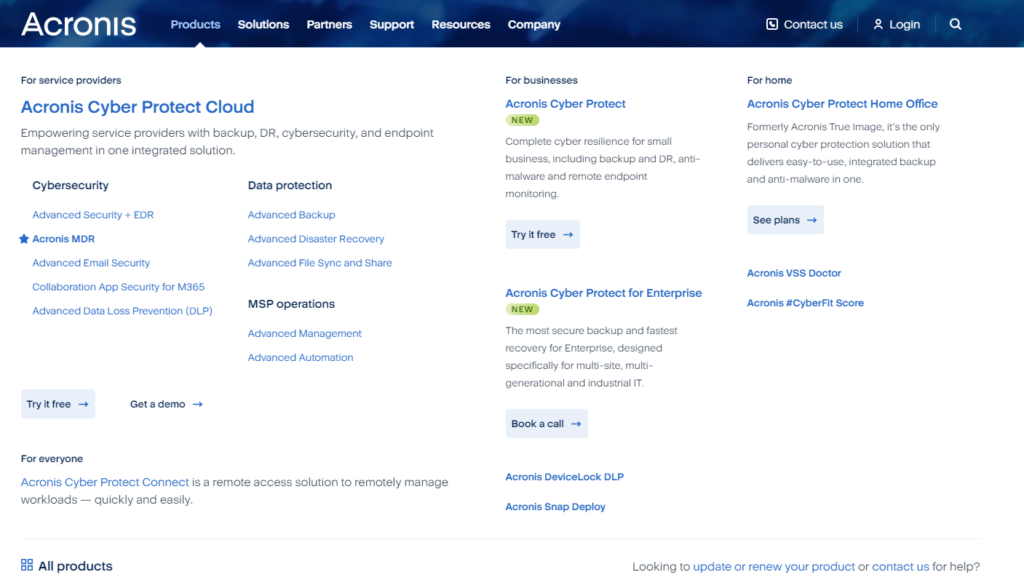Click the All products grid icon
The width and height of the screenshot is (1024, 588).
27,565
